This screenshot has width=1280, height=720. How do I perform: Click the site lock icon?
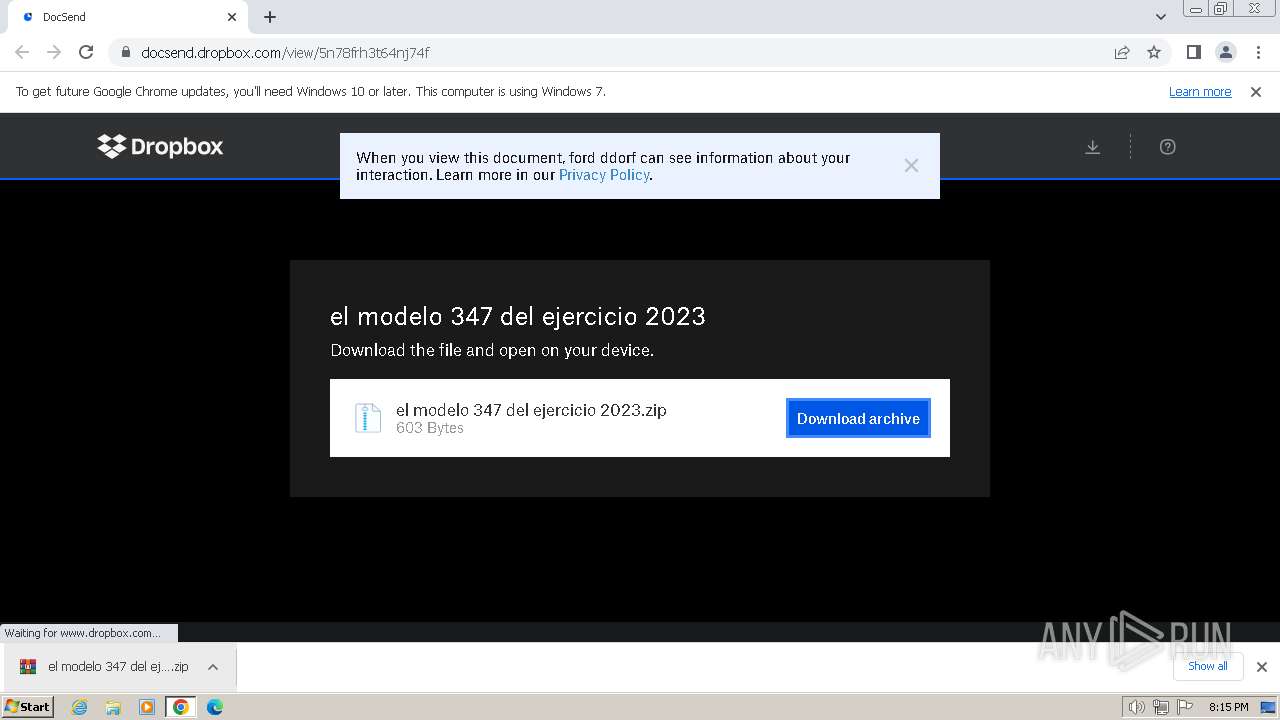pyautogui.click(x=126, y=52)
